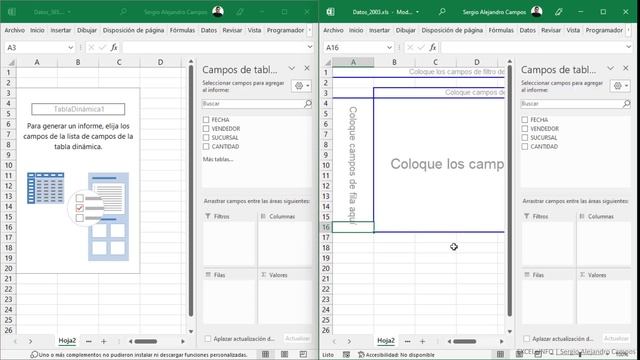Open pane options chevron in Datos_365 fields pane

coord(291,68)
